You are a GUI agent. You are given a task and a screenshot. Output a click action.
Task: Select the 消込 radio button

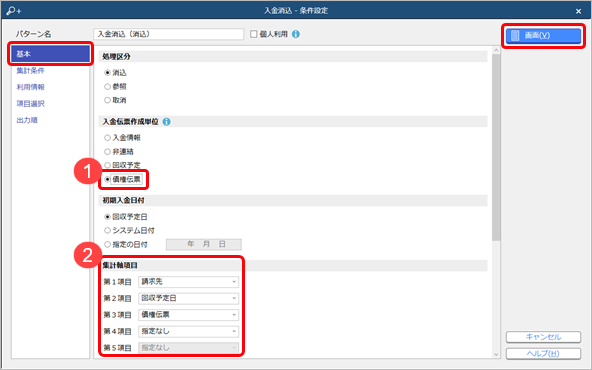(107, 72)
